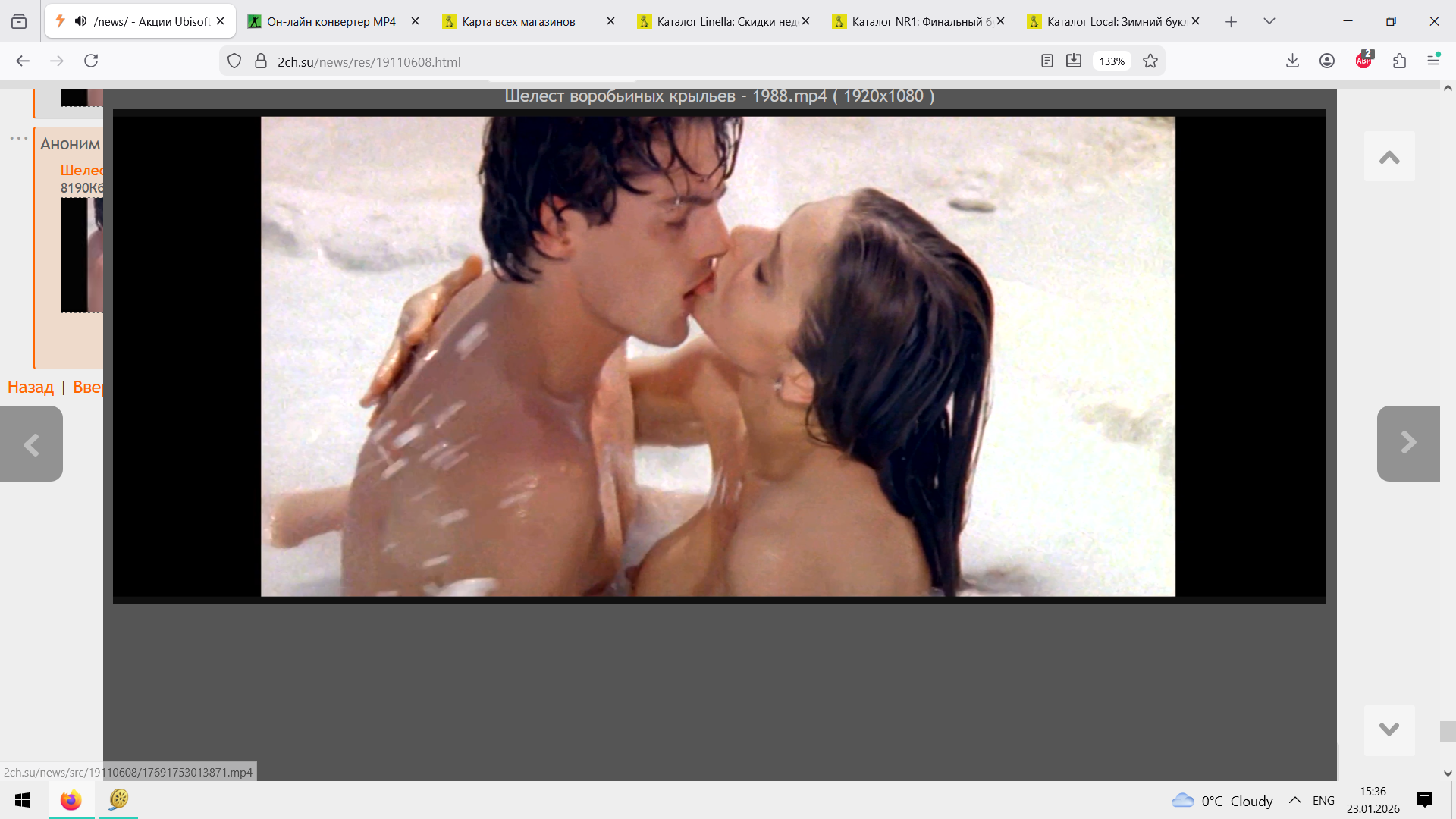
Task: Show hidden system tray icons
Action: [1295, 800]
